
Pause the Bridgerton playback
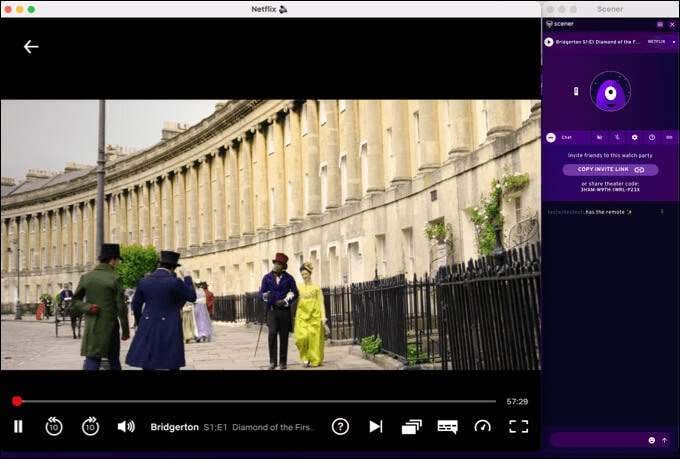18,426
